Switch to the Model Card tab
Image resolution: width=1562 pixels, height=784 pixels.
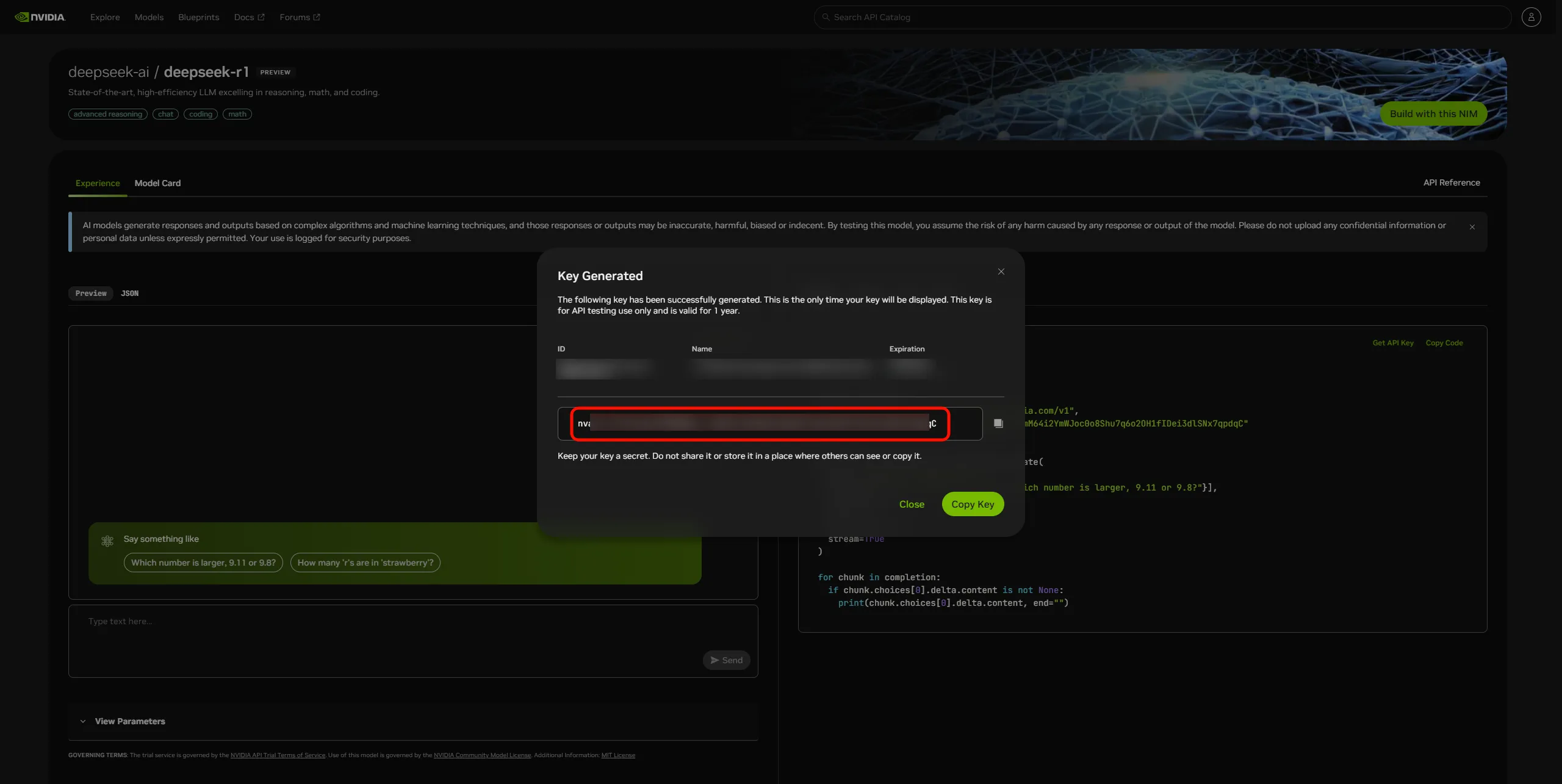(x=157, y=183)
